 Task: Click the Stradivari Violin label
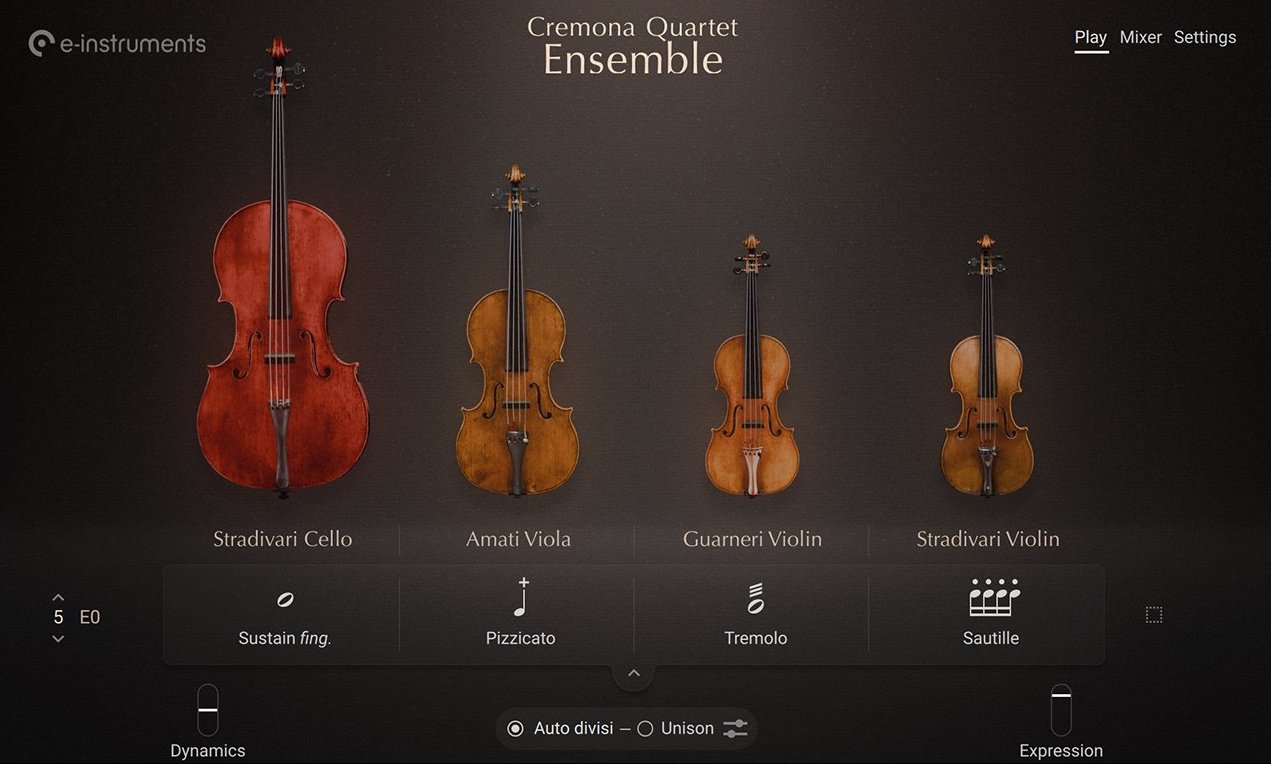(x=988, y=539)
